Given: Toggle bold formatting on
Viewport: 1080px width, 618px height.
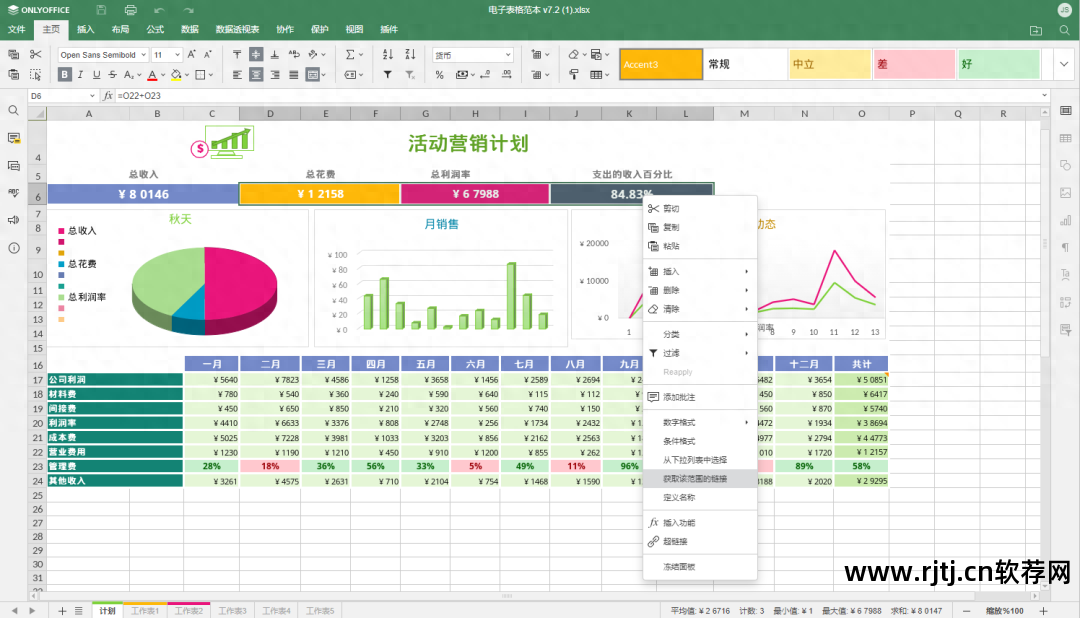Looking at the screenshot, I should (x=62, y=75).
